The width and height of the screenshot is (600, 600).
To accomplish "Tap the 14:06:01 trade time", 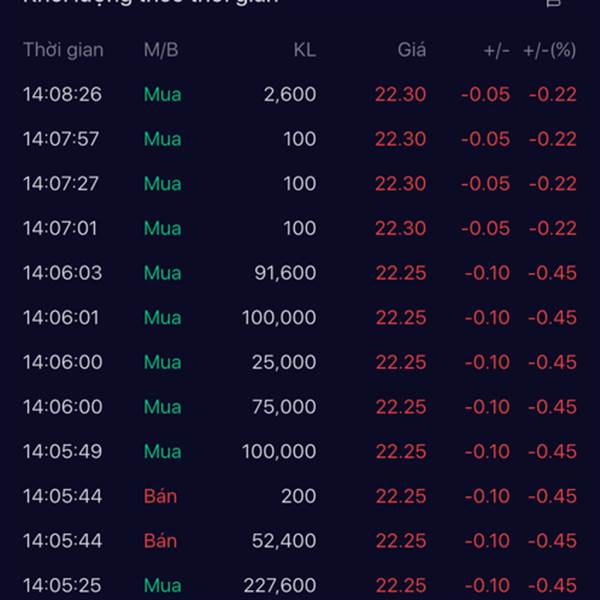I will click(x=62, y=318).
